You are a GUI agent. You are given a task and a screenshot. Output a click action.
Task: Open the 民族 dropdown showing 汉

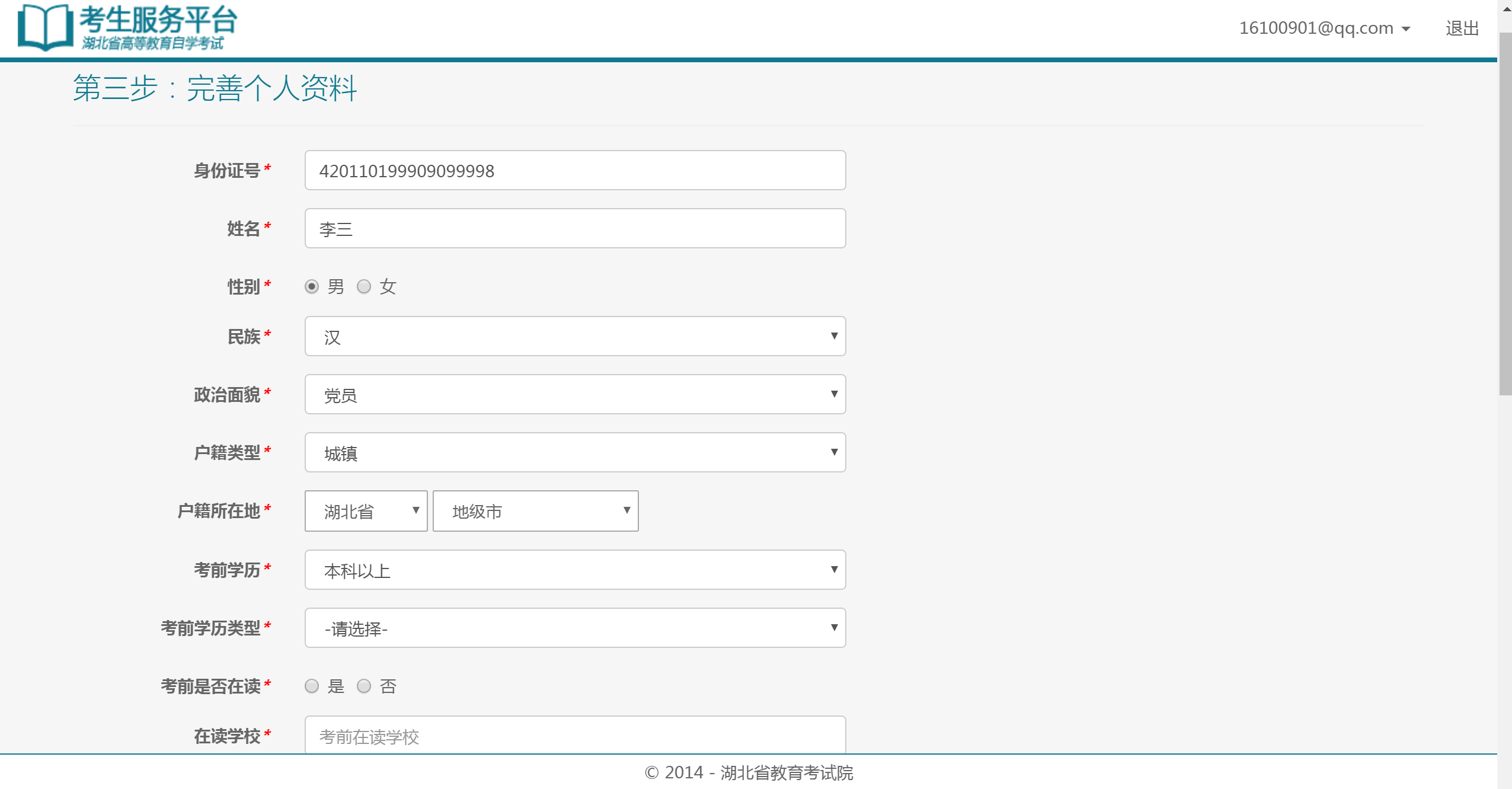click(575, 337)
